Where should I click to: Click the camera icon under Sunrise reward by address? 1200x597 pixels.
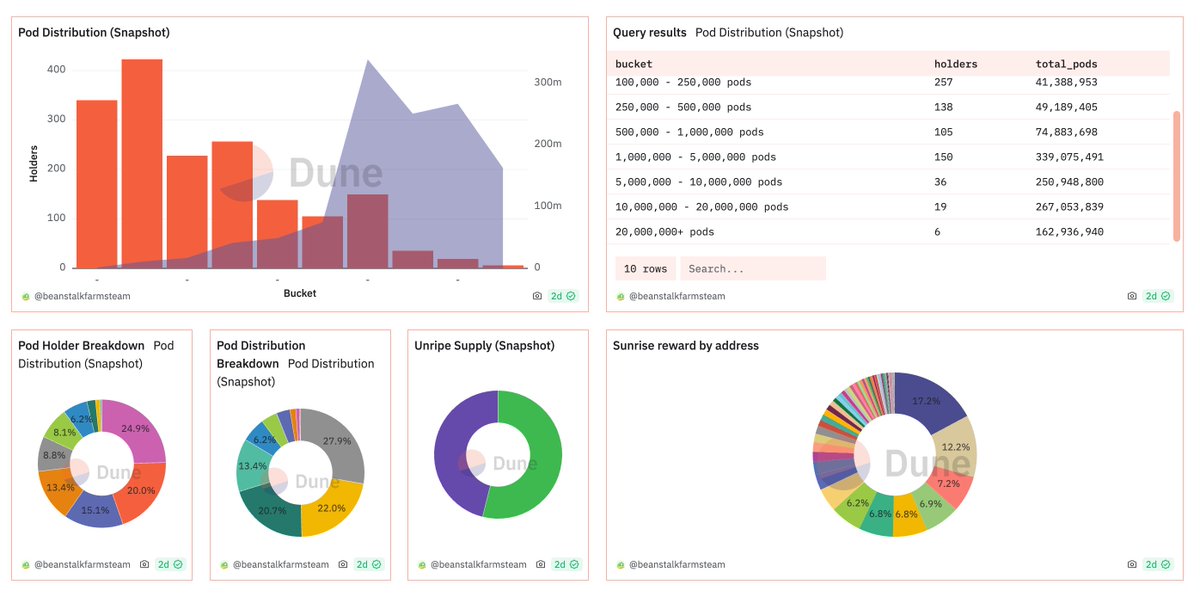click(1132, 564)
